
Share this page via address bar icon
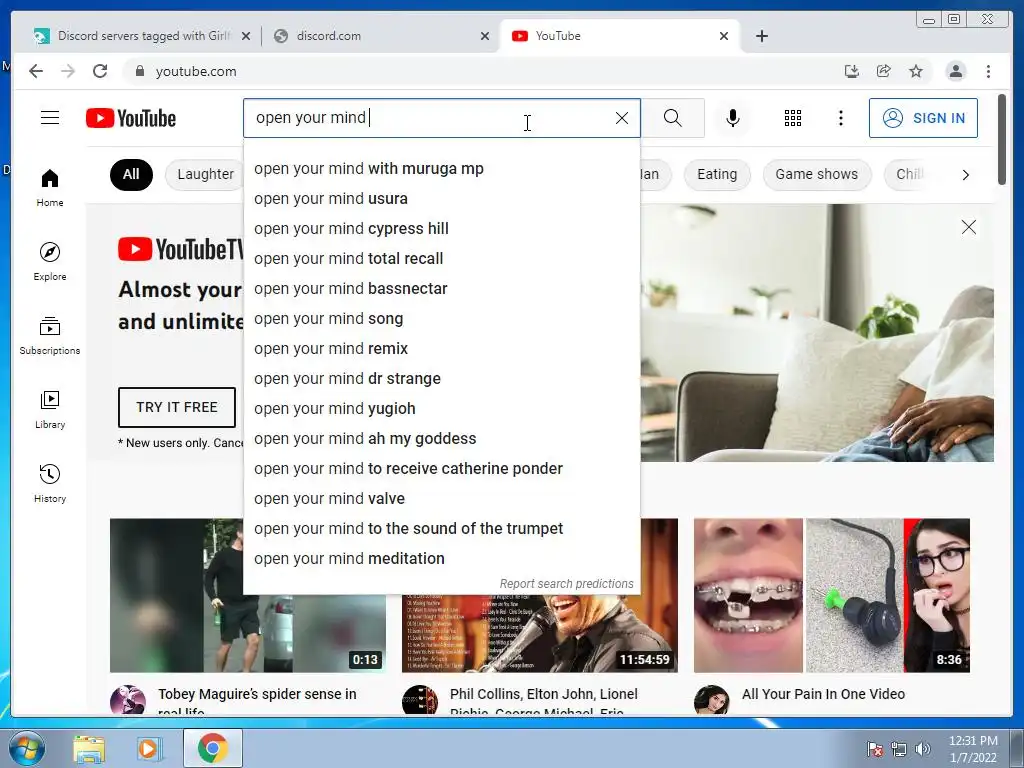point(884,71)
